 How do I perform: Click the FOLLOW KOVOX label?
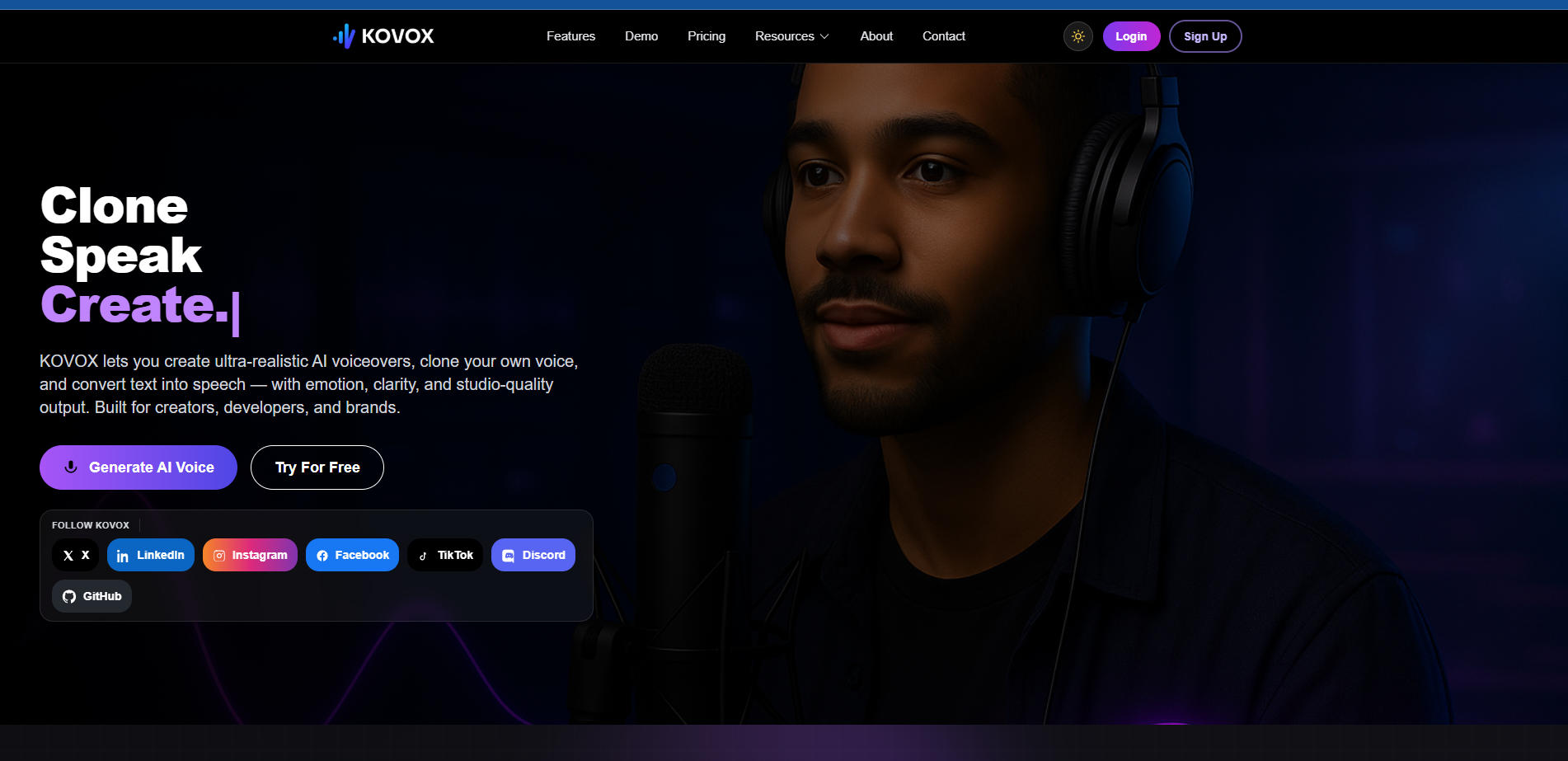click(x=91, y=525)
